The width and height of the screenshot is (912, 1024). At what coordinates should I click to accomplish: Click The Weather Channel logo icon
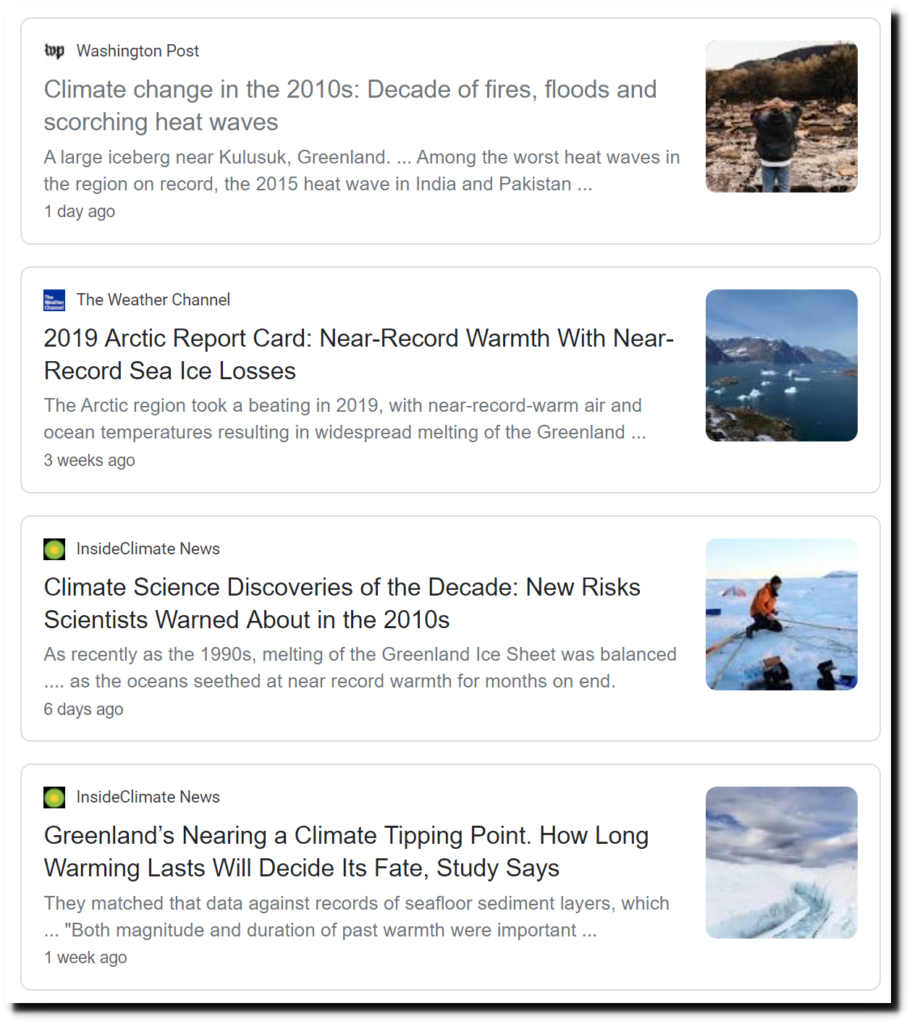[54, 300]
